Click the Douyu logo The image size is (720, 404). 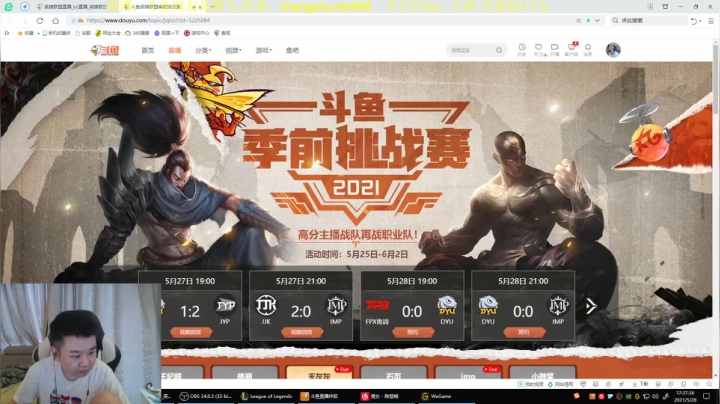tap(105, 50)
